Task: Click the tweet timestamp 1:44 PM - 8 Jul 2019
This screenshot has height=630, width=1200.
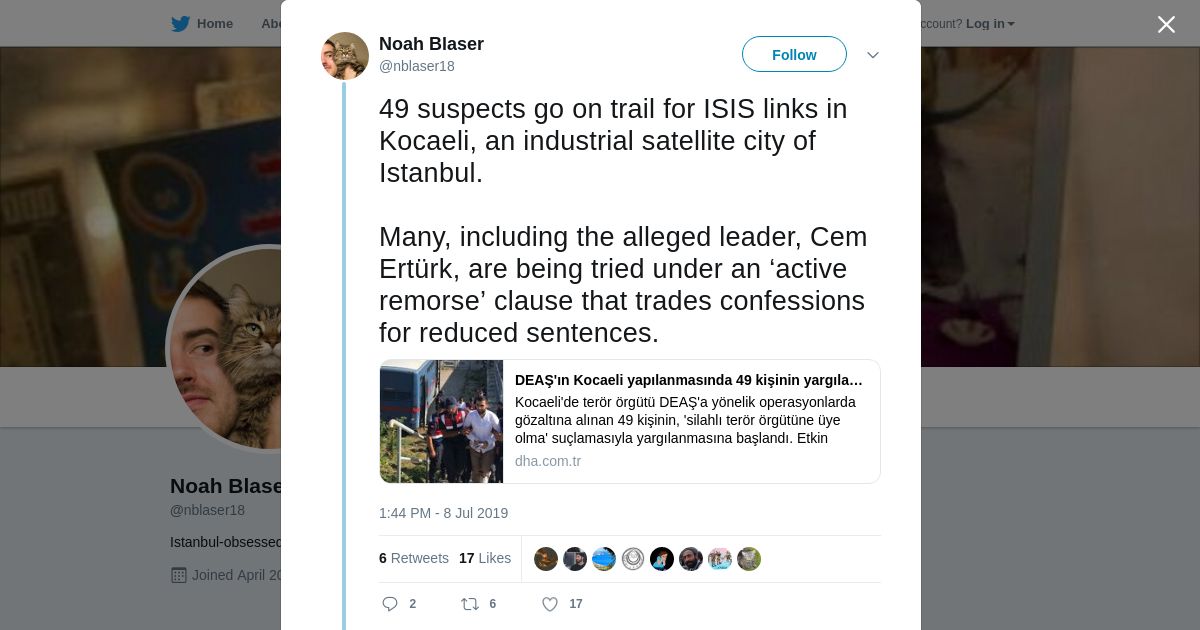Action: tap(443, 513)
